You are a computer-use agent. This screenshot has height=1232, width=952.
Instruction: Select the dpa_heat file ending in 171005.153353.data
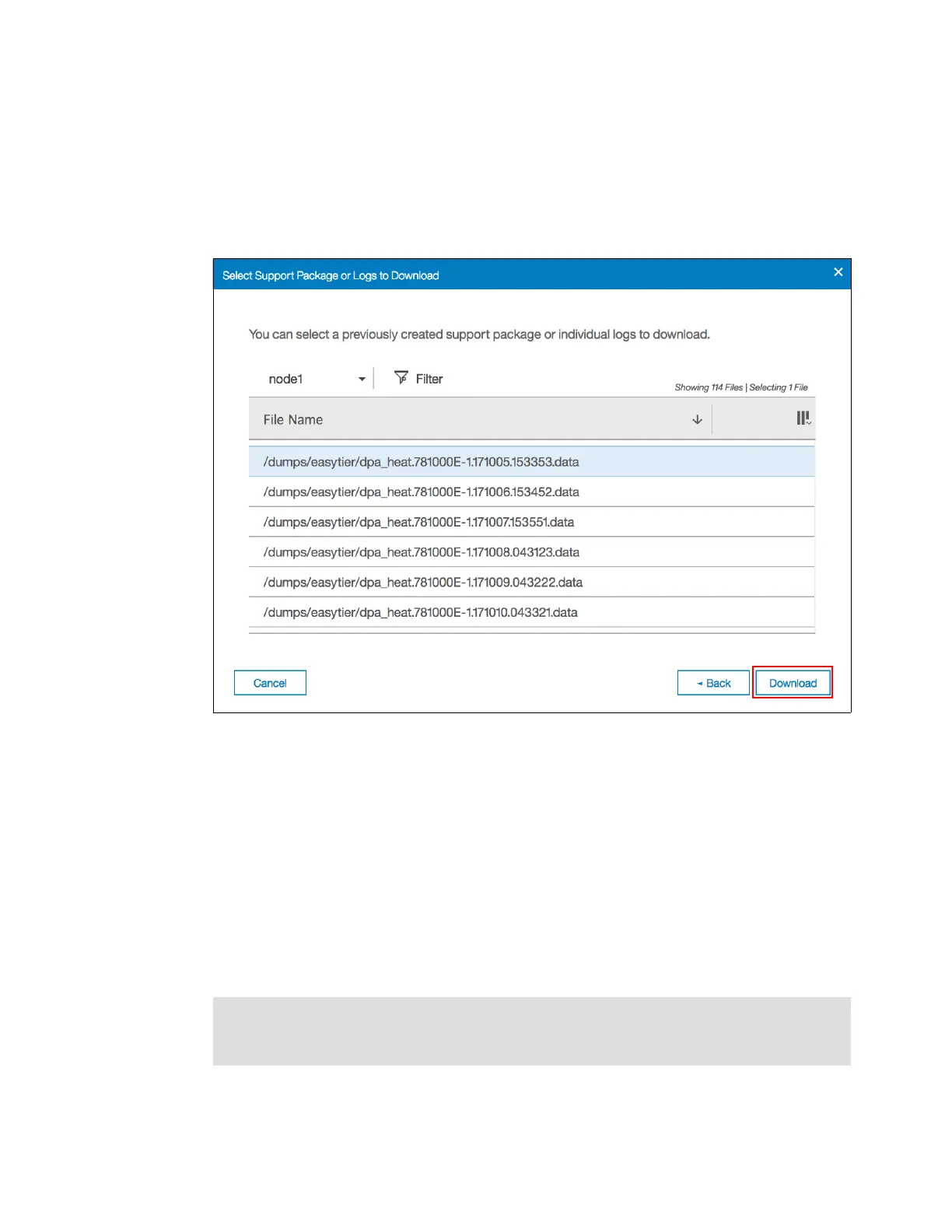tap(532, 462)
